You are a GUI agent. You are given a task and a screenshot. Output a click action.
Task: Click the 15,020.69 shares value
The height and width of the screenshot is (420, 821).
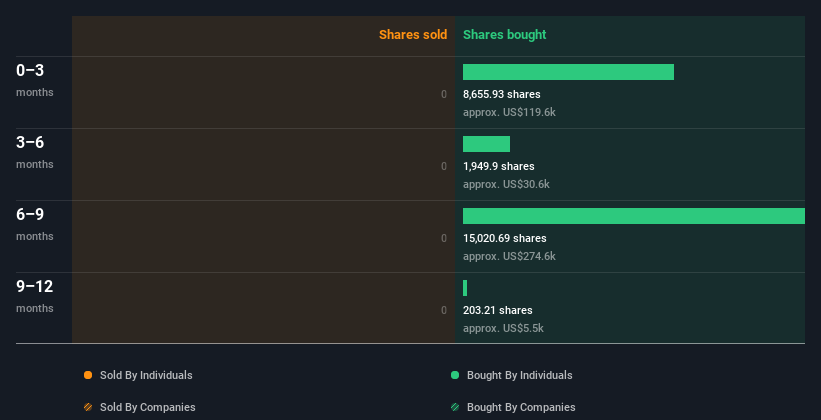[505, 238]
